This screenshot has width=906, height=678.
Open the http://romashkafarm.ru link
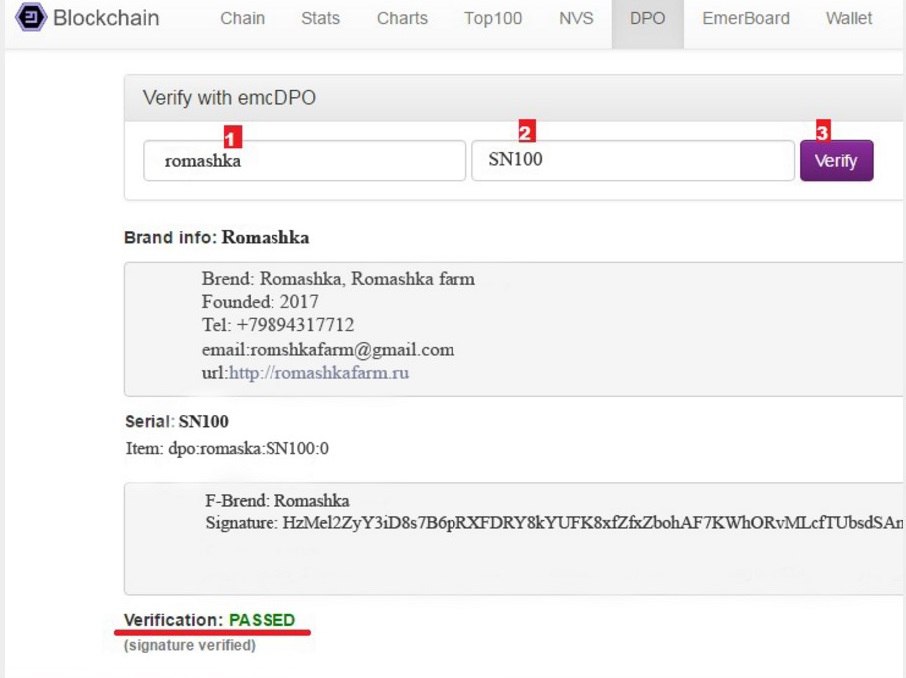(319, 373)
